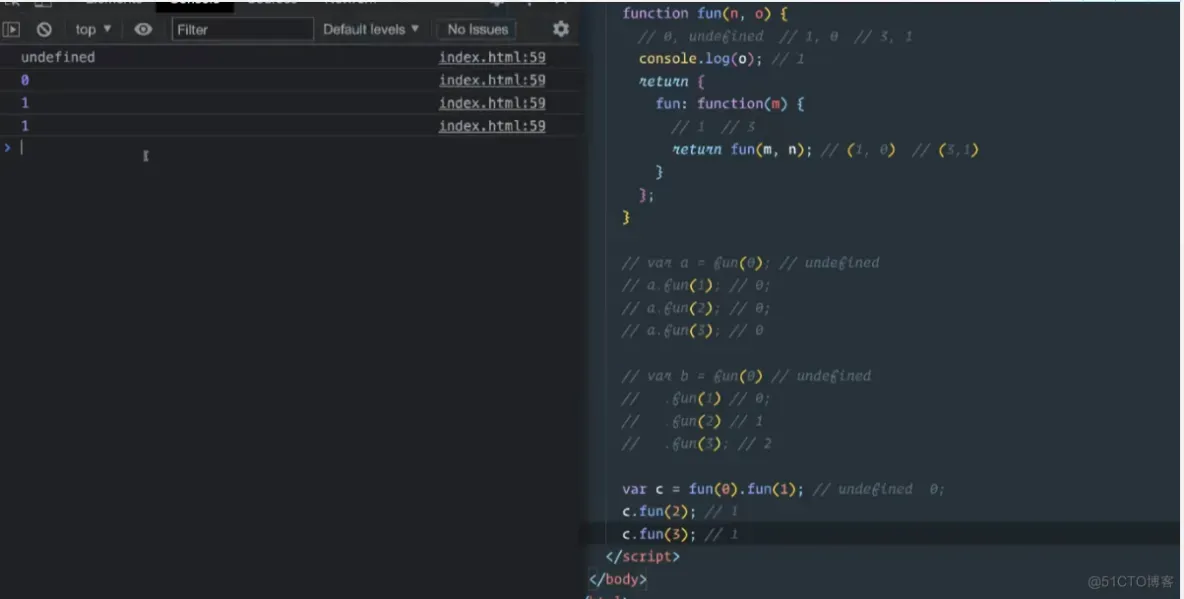Create a live expression with the eye icon
The image size is (1184, 599).
[143, 29]
